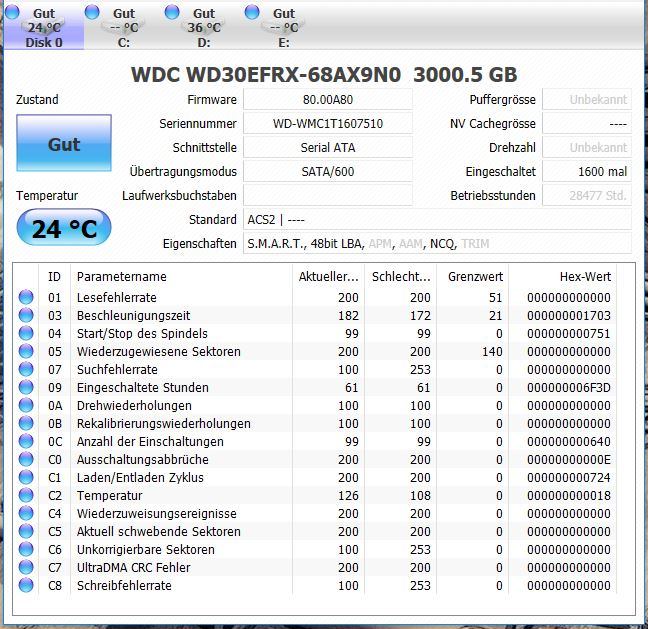Click the status orb for Eingeschaltete Stunden
Viewport: 648px width, 629px height.
[26, 387]
